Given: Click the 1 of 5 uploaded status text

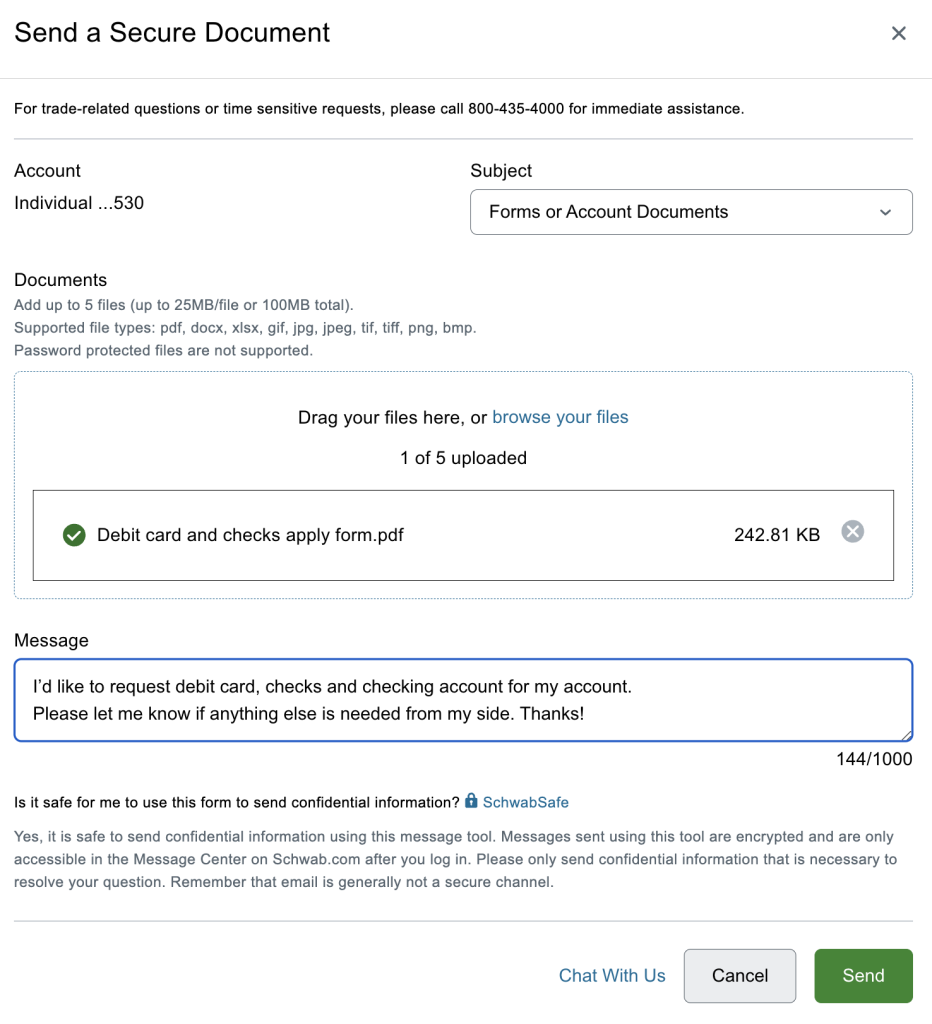Looking at the screenshot, I should coord(463,458).
